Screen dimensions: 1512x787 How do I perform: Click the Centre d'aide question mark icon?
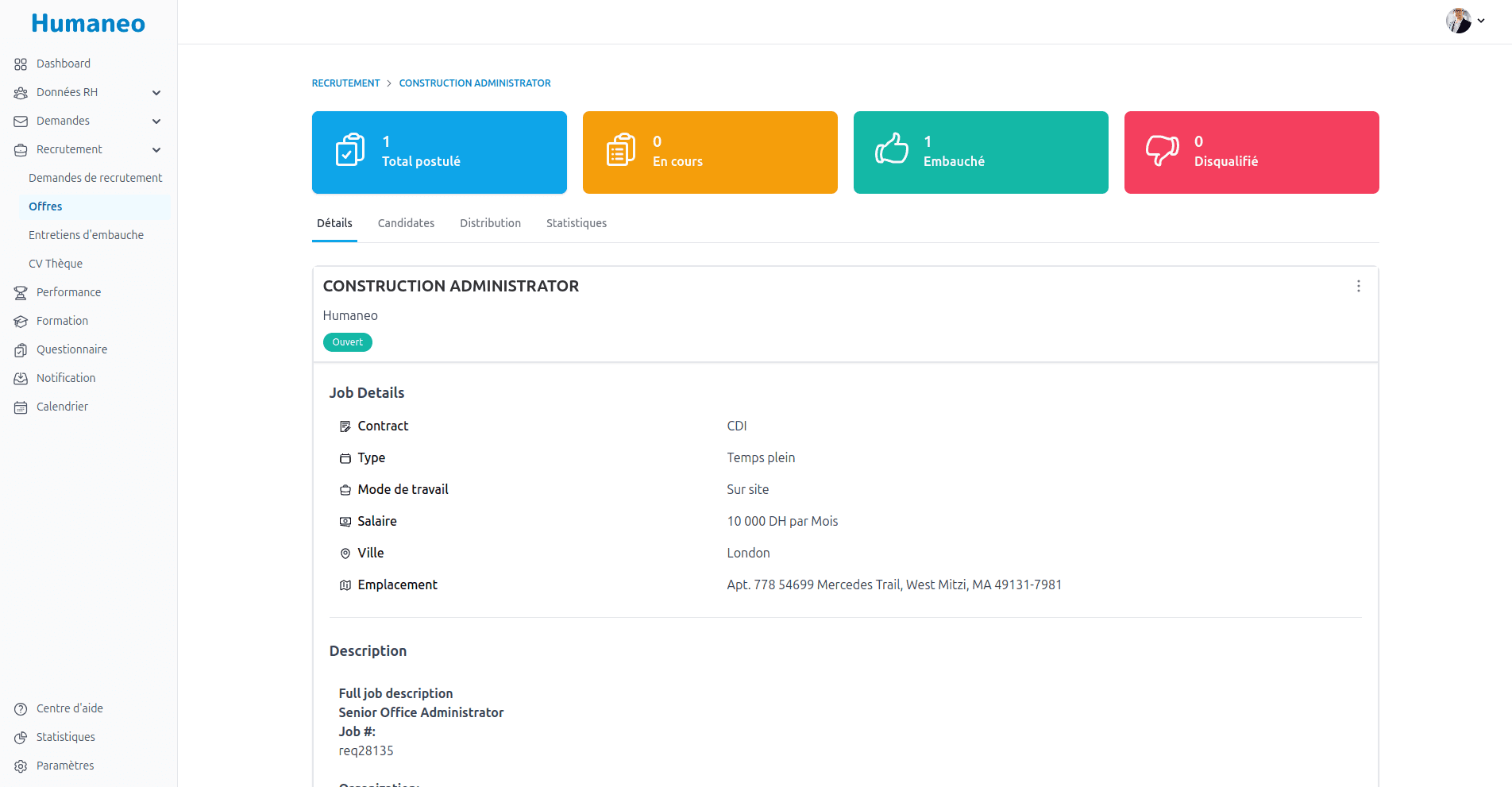pyautogui.click(x=21, y=709)
